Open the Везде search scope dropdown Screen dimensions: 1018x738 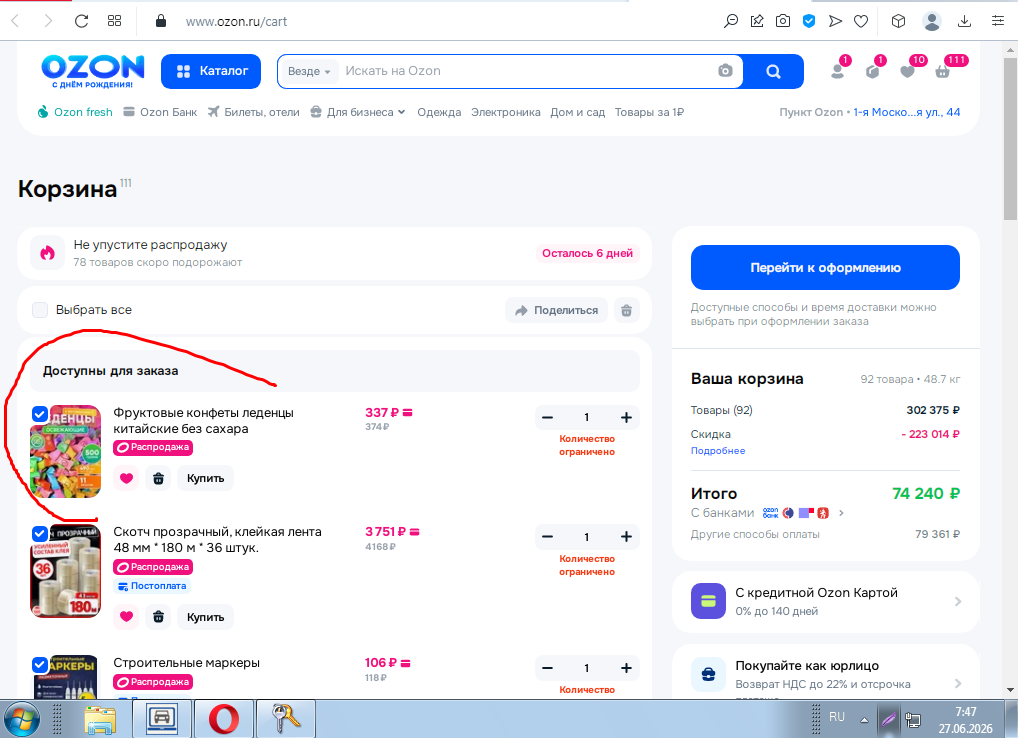pyautogui.click(x=310, y=71)
